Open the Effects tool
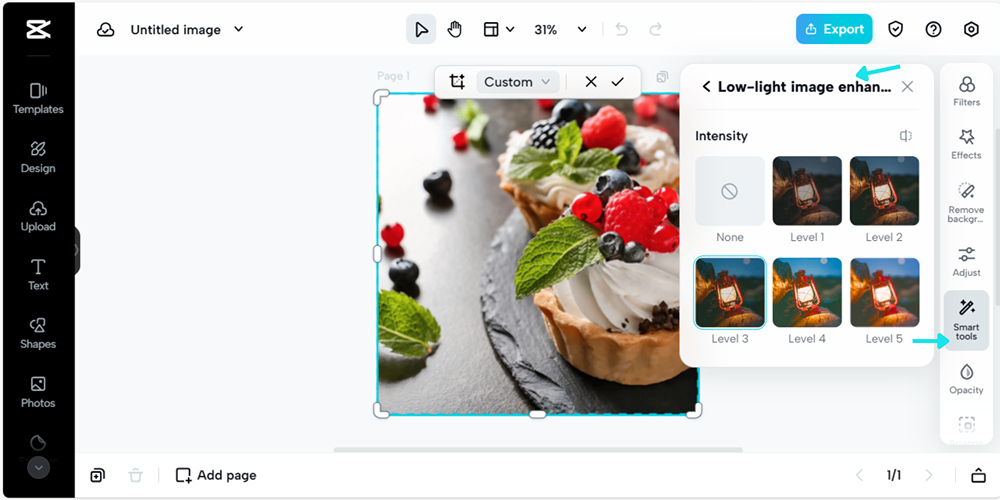This screenshot has width=1000, height=500. click(966, 144)
